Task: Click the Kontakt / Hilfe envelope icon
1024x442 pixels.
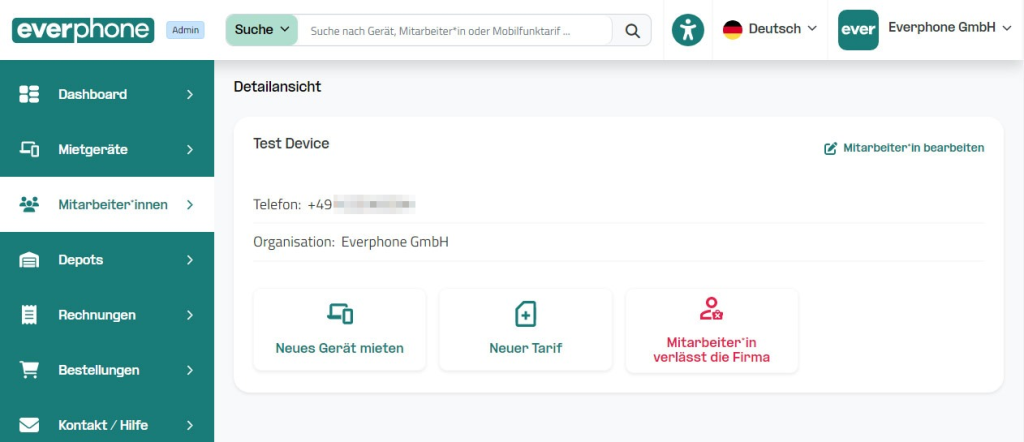Action: pos(29,425)
